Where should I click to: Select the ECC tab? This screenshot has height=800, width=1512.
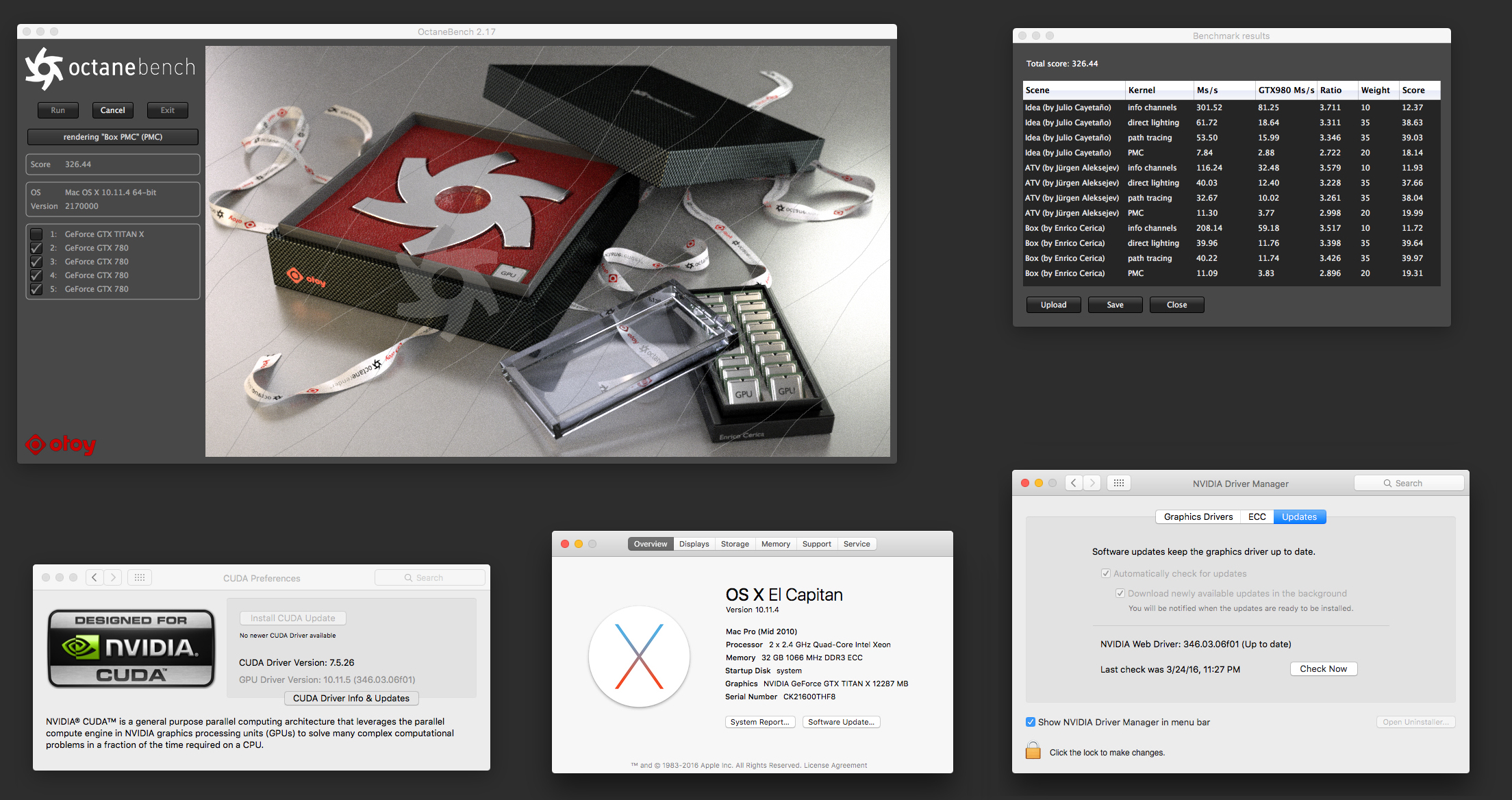click(x=1257, y=516)
